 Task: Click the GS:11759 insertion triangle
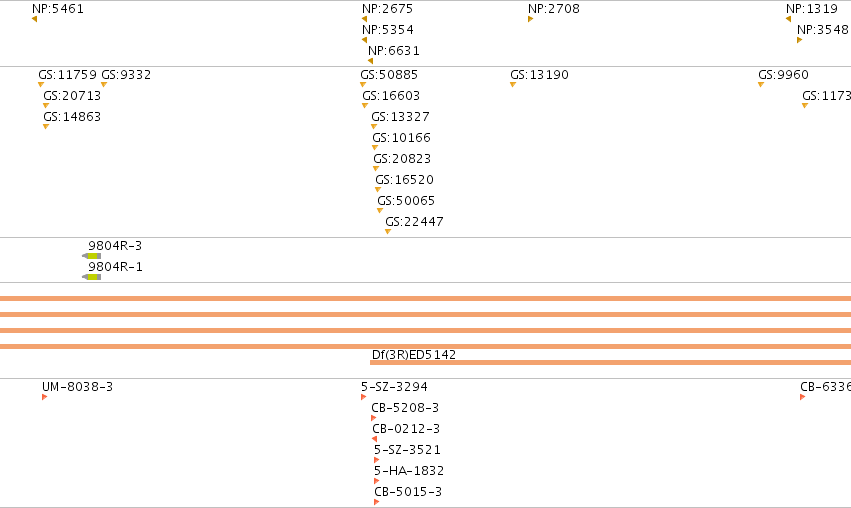point(41,85)
